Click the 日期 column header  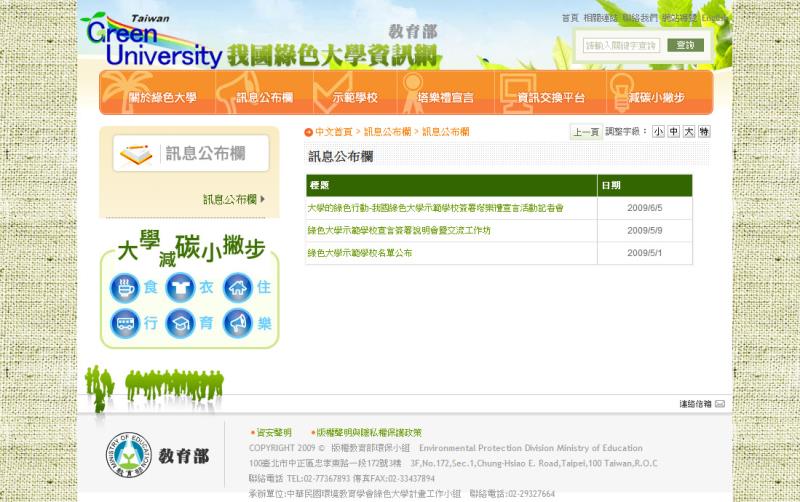coord(645,185)
